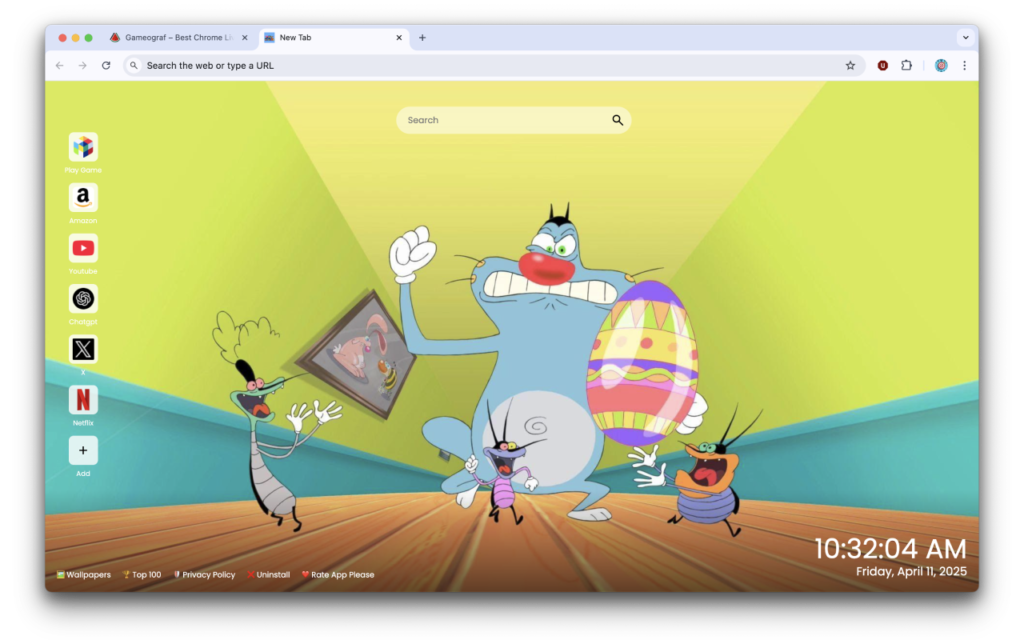Click the 10:32:04 AM clock
The image size is (1024, 640).
pyautogui.click(x=890, y=549)
